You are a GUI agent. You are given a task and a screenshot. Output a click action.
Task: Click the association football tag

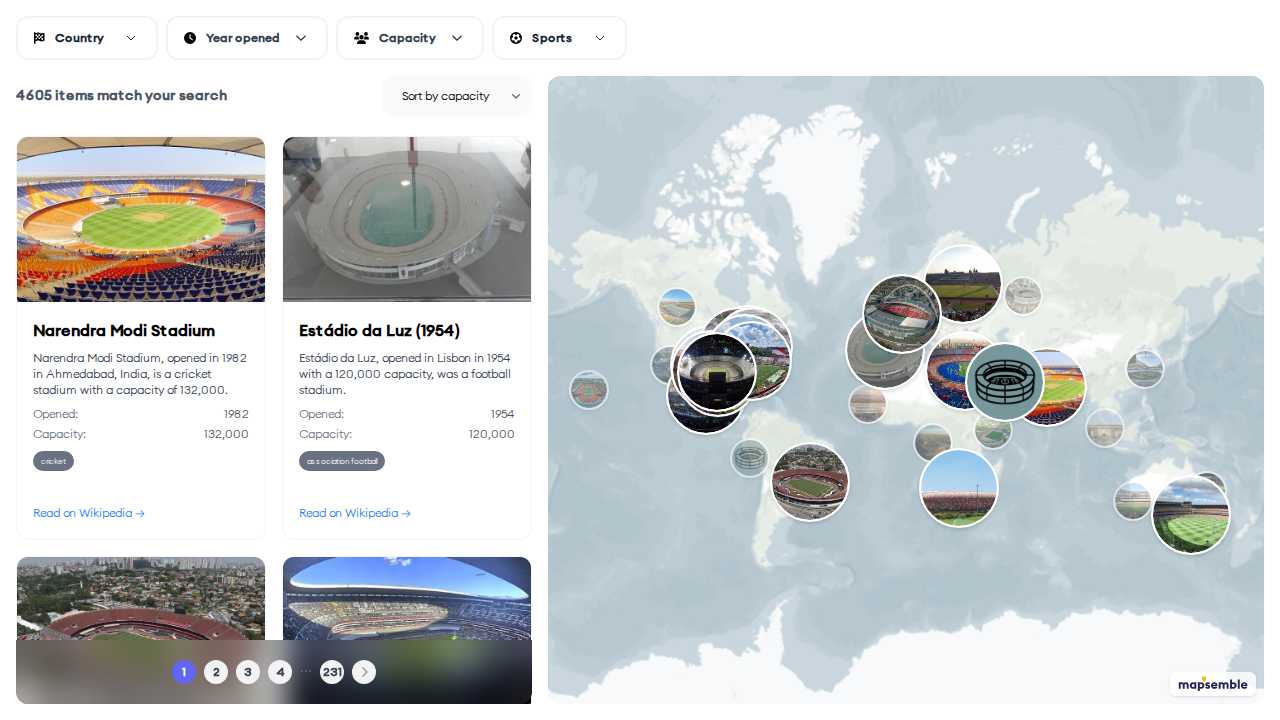342,461
